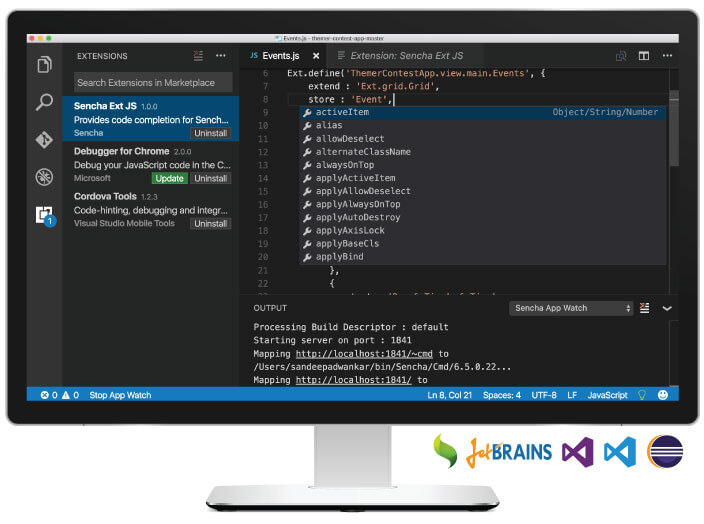The image size is (704, 524).
Task: Open the http://localhost:1841/~cmd link
Action: pyautogui.click(x=364, y=354)
